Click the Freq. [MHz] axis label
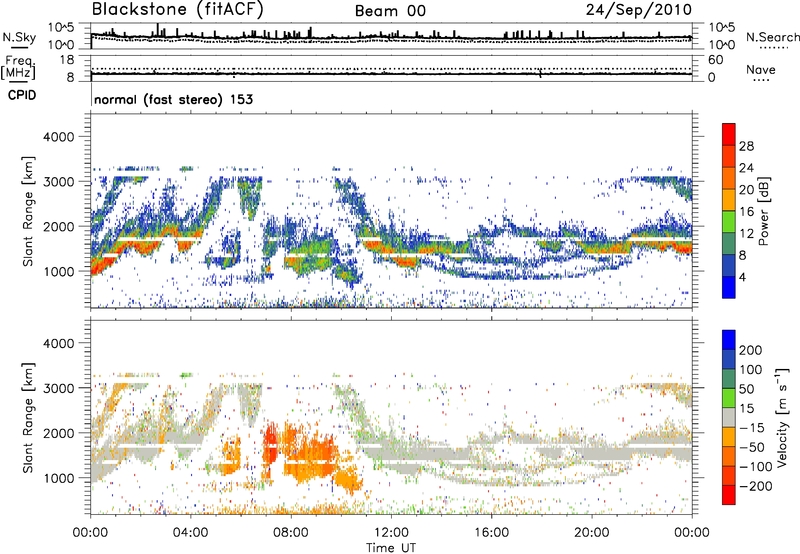This screenshot has width=800, height=554. (18, 67)
